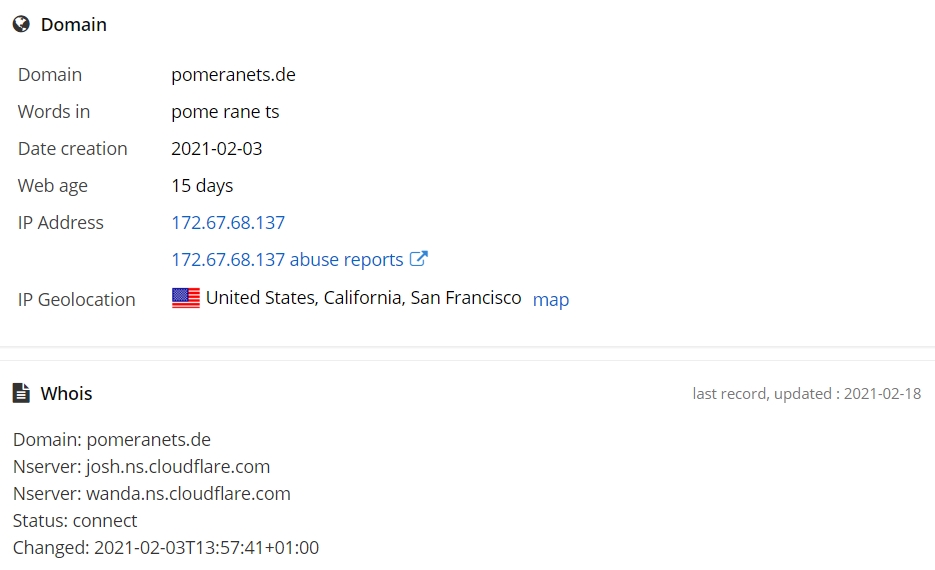Click 'last record, updated : 2021-02-18' text
935x570 pixels.
click(x=806, y=394)
